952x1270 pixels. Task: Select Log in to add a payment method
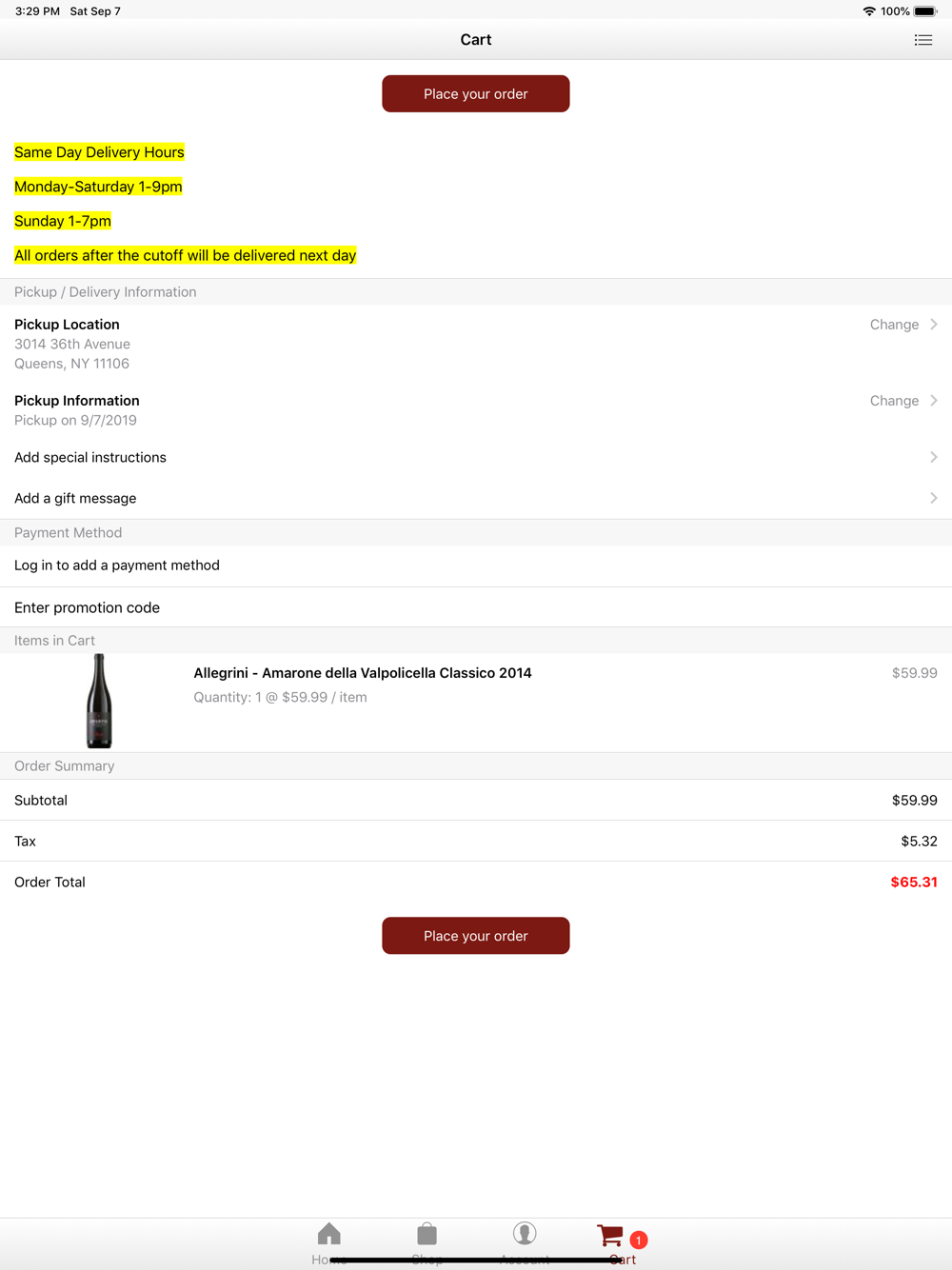[476, 566]
